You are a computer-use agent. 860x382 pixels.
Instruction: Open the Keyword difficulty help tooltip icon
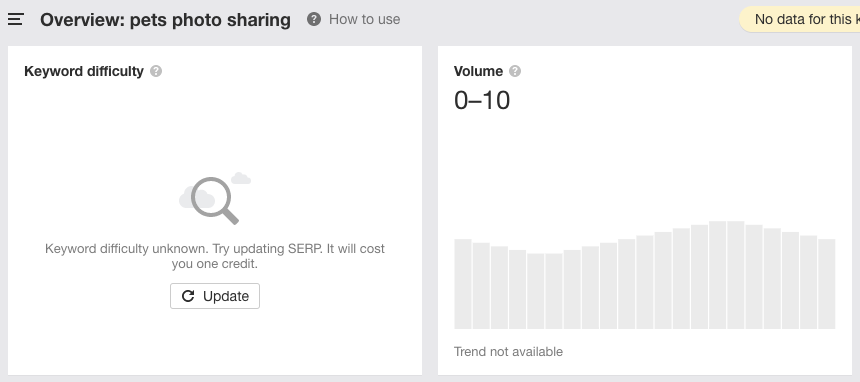coord(156,71)
